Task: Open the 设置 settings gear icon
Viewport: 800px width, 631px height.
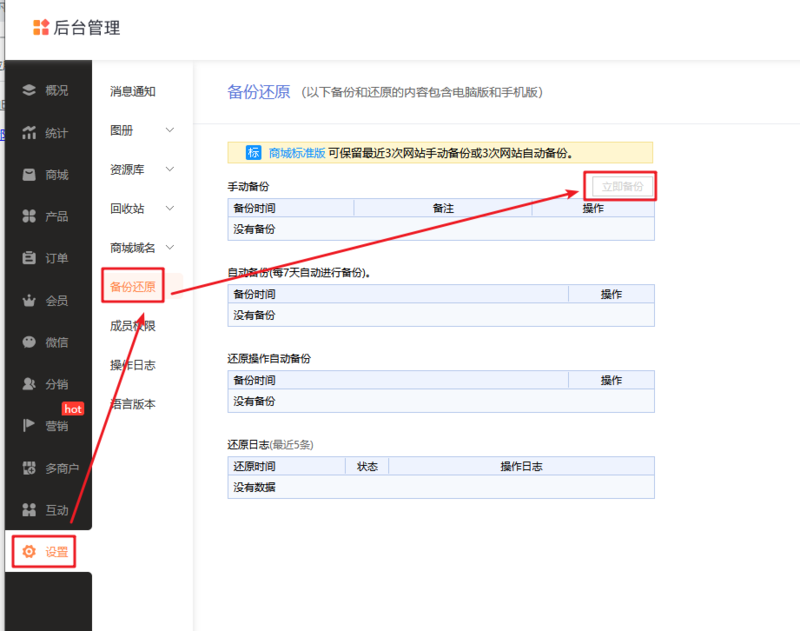Action: [x=43, y=551]
